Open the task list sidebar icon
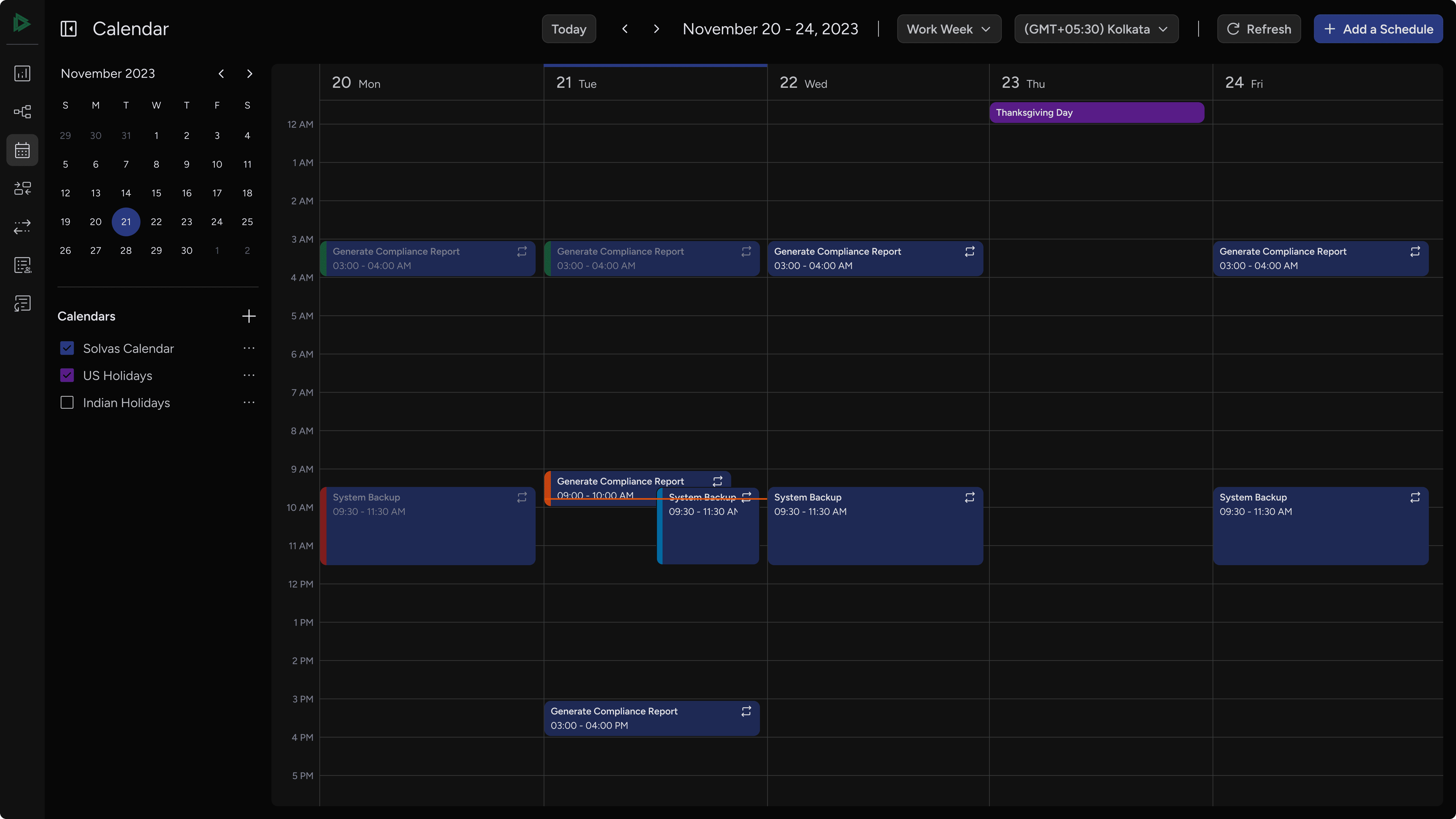 click(22, 264)
